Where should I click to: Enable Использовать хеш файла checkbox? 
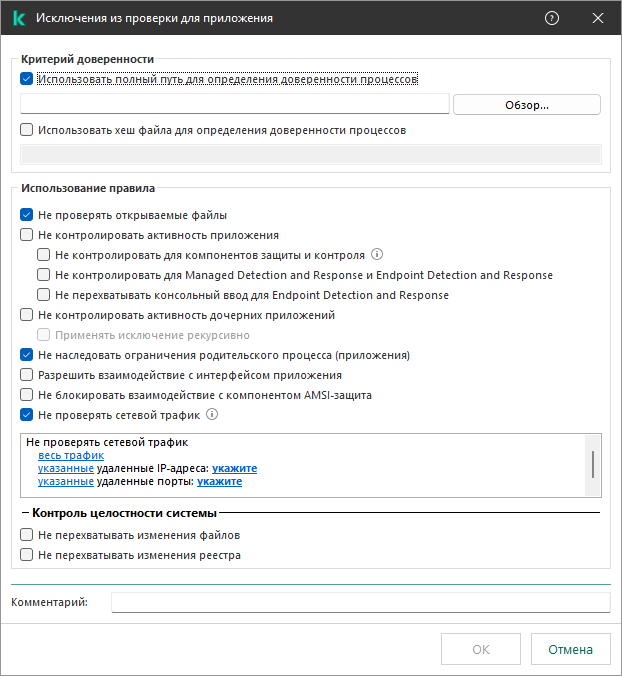click(x=27, y=130)
